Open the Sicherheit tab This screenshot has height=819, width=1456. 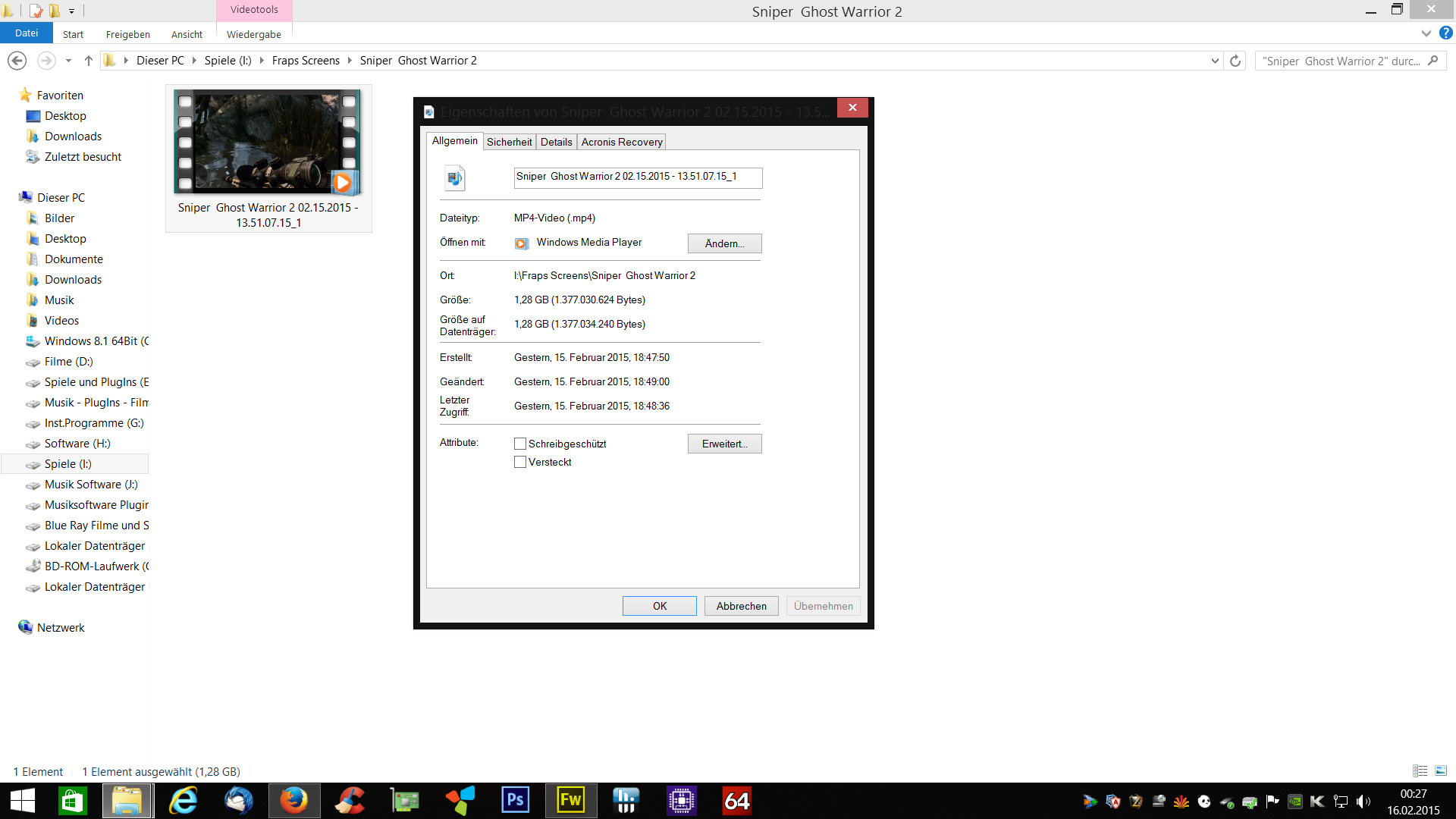click(x=509, y=142)
